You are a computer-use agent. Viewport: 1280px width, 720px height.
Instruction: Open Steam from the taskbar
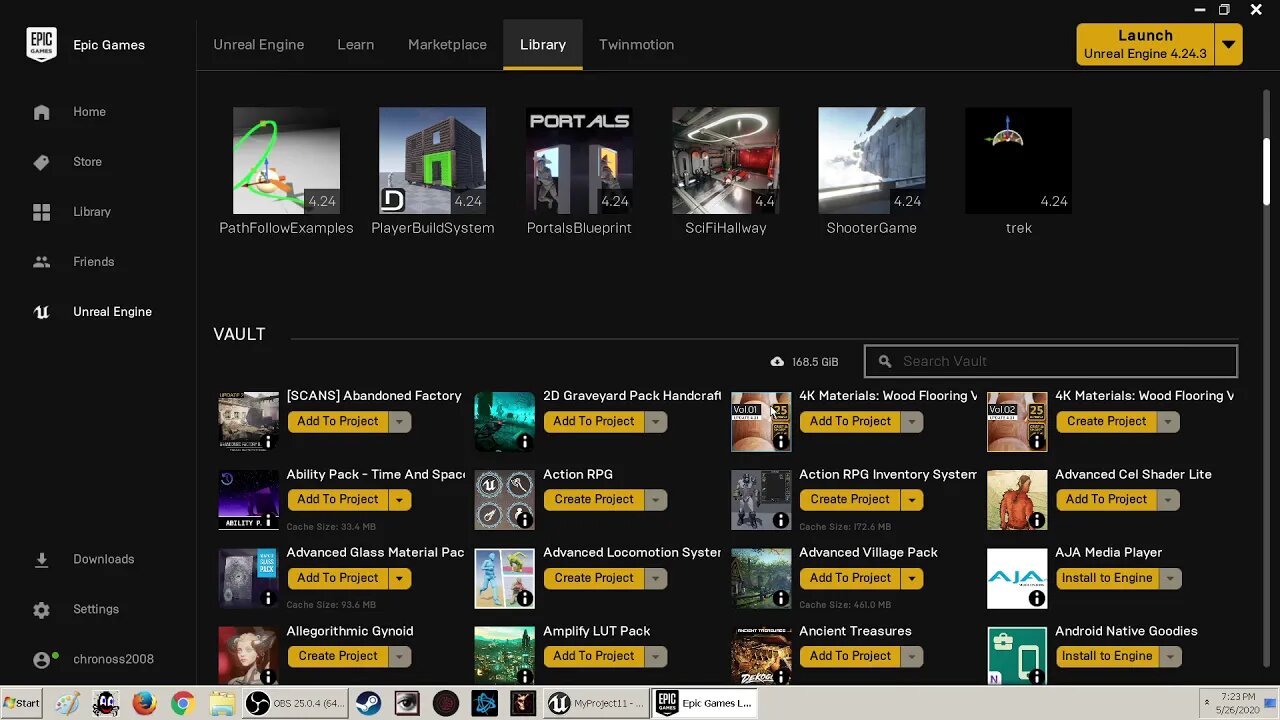click(368, 704)
